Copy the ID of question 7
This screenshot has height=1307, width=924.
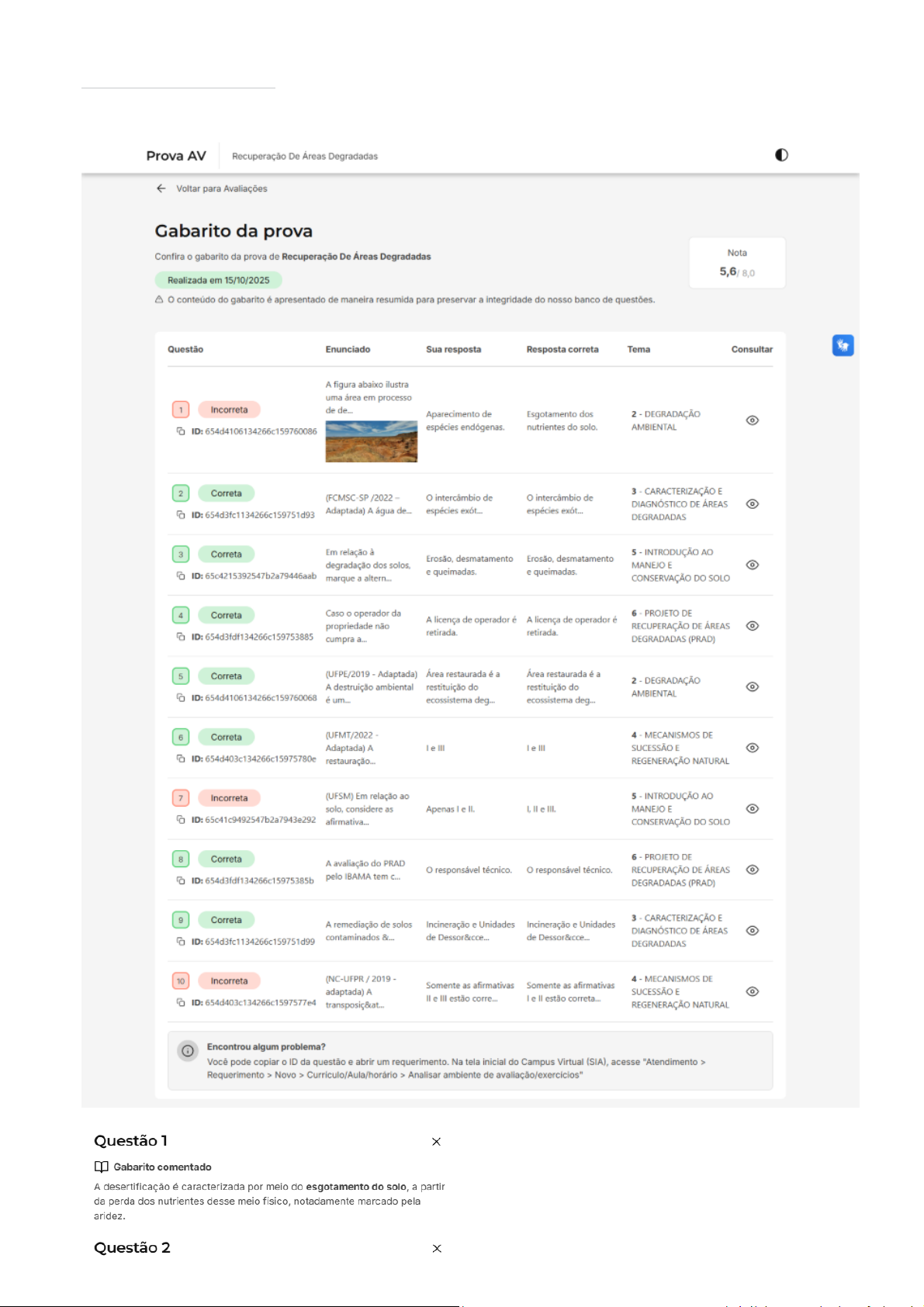pos(181,820)
